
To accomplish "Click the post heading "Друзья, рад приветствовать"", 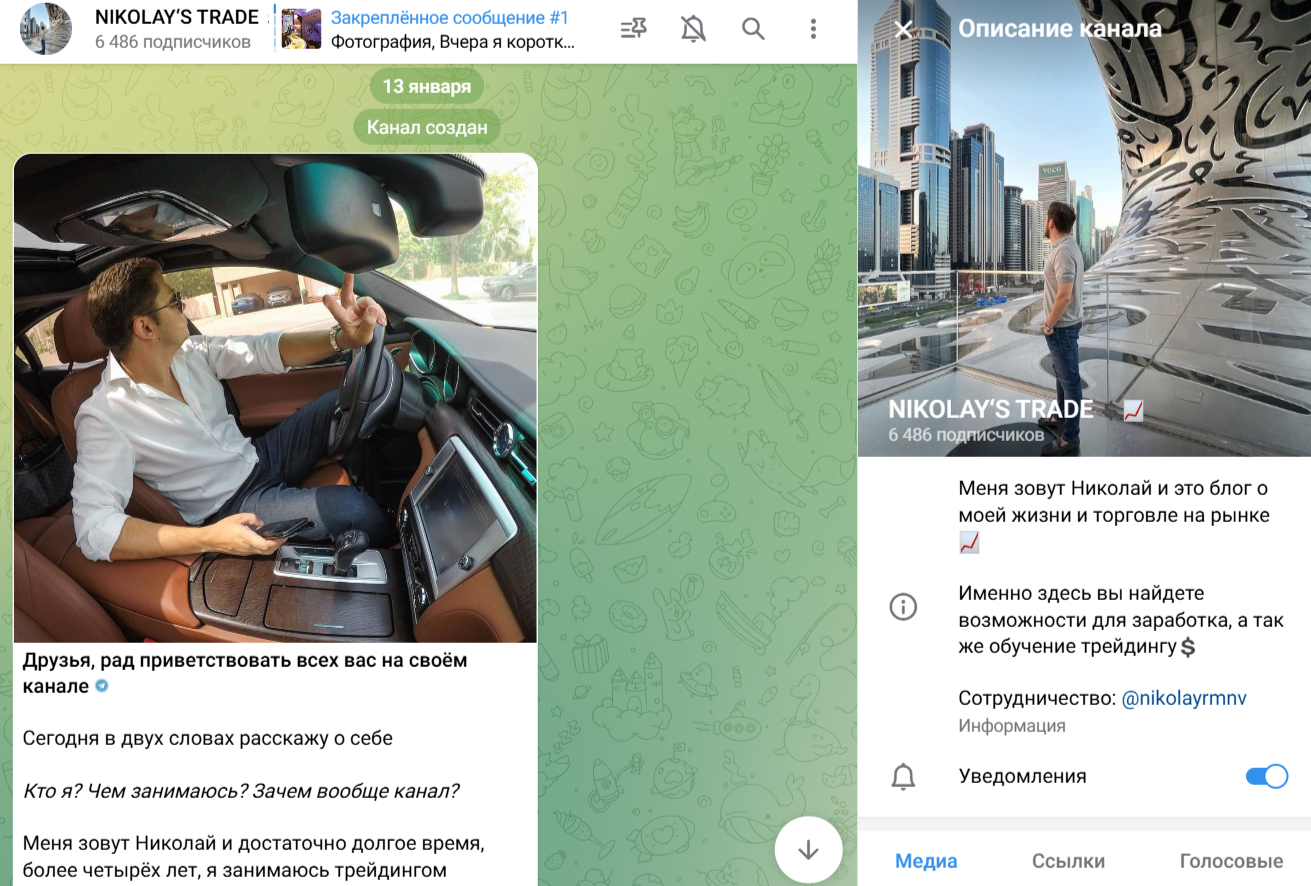I will click(245, 673).
